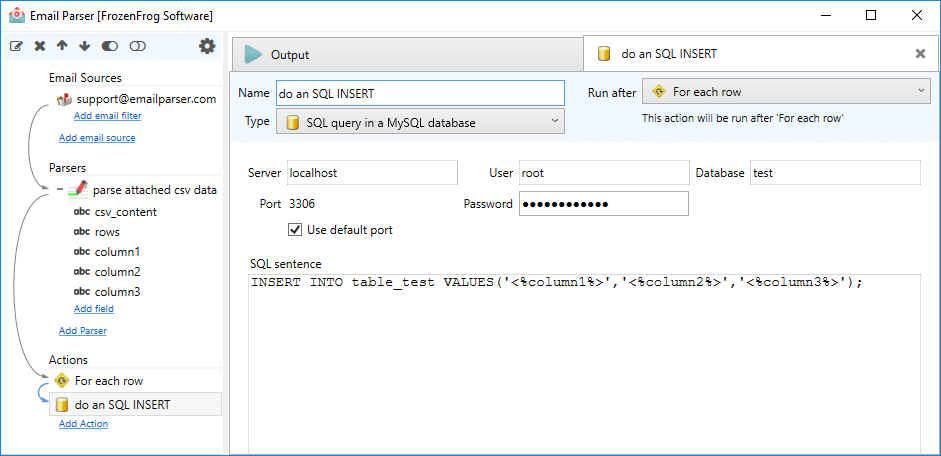Viewport: 941px width, 456px height.
Task: Click the Actions heading
Action: [68, 360]
